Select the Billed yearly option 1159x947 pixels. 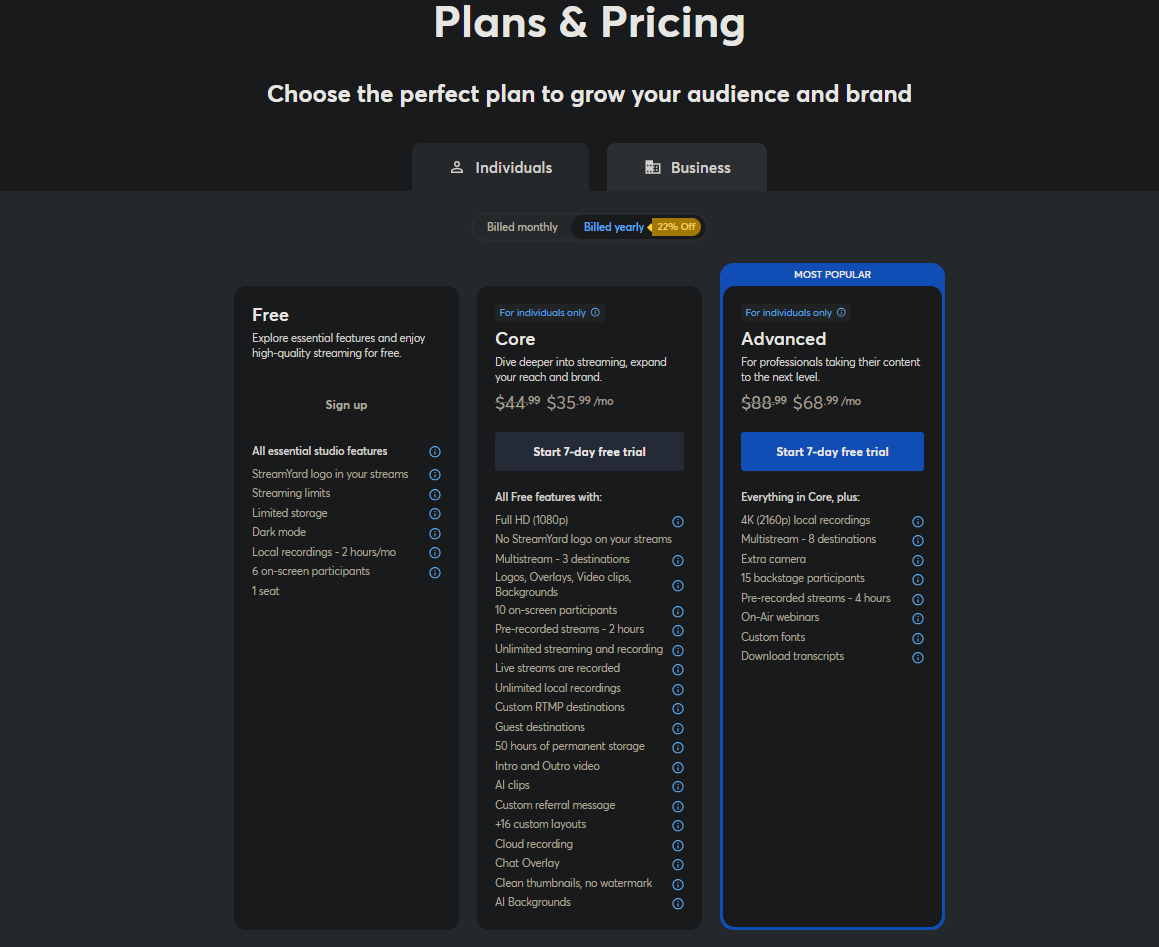613,227
